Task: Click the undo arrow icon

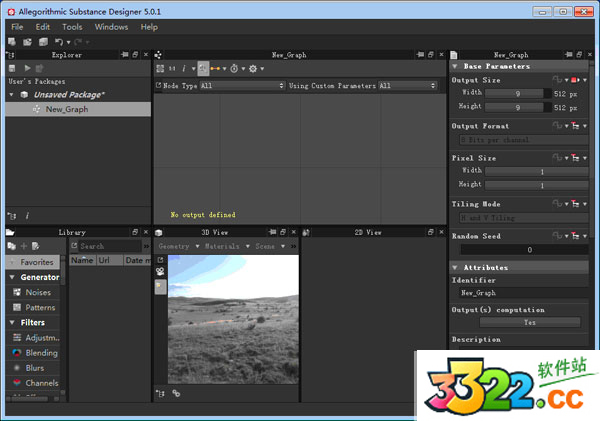Action: click(59, 42)
